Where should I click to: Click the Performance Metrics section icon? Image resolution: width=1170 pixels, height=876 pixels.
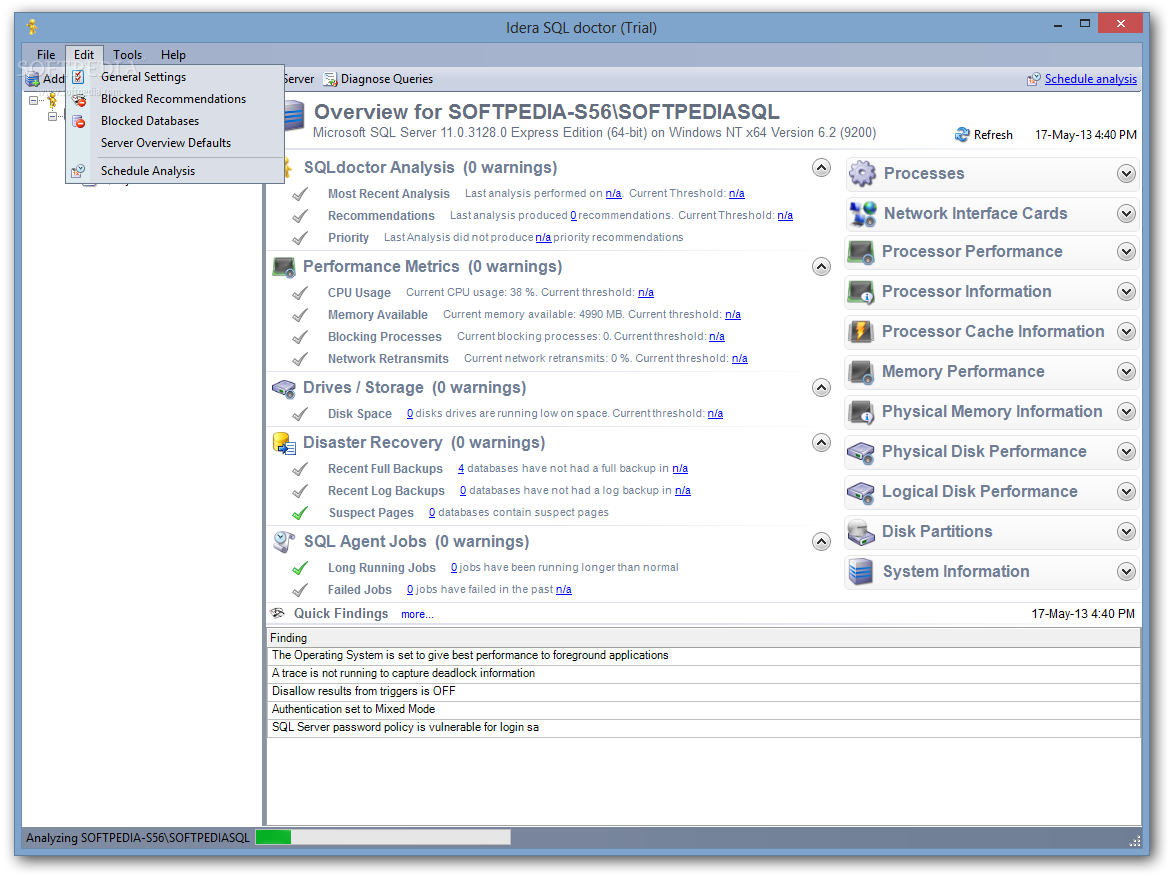point(284,267)
